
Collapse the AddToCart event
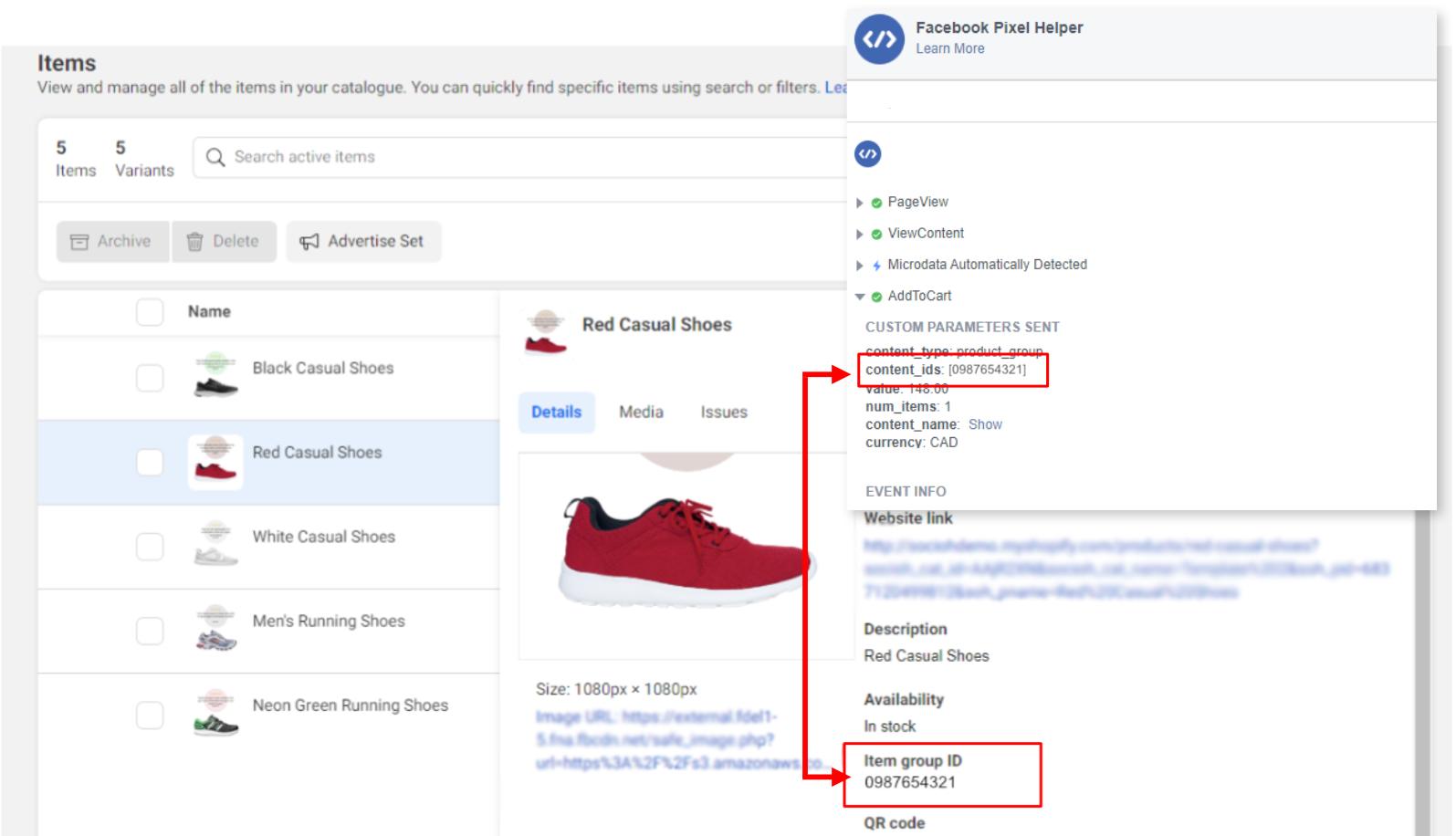pyautogui.click(x=860, y=297)
